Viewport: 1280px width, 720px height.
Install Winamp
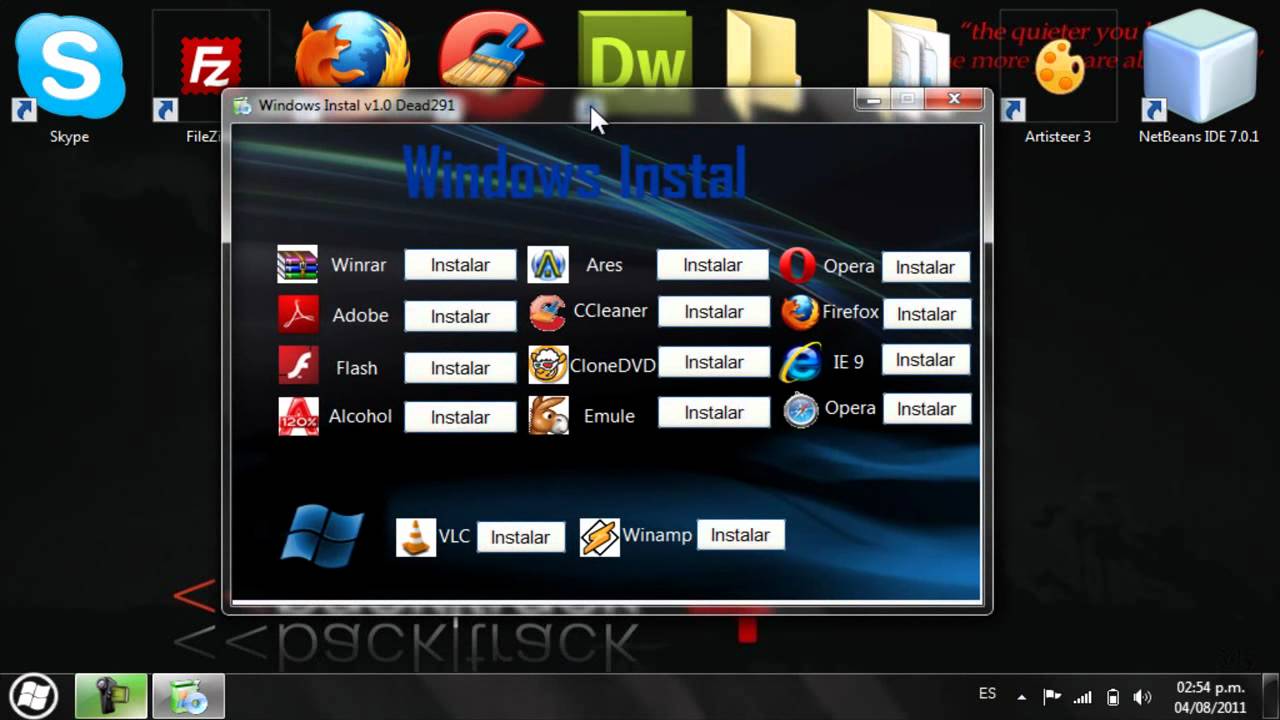(x=740, y=535)
